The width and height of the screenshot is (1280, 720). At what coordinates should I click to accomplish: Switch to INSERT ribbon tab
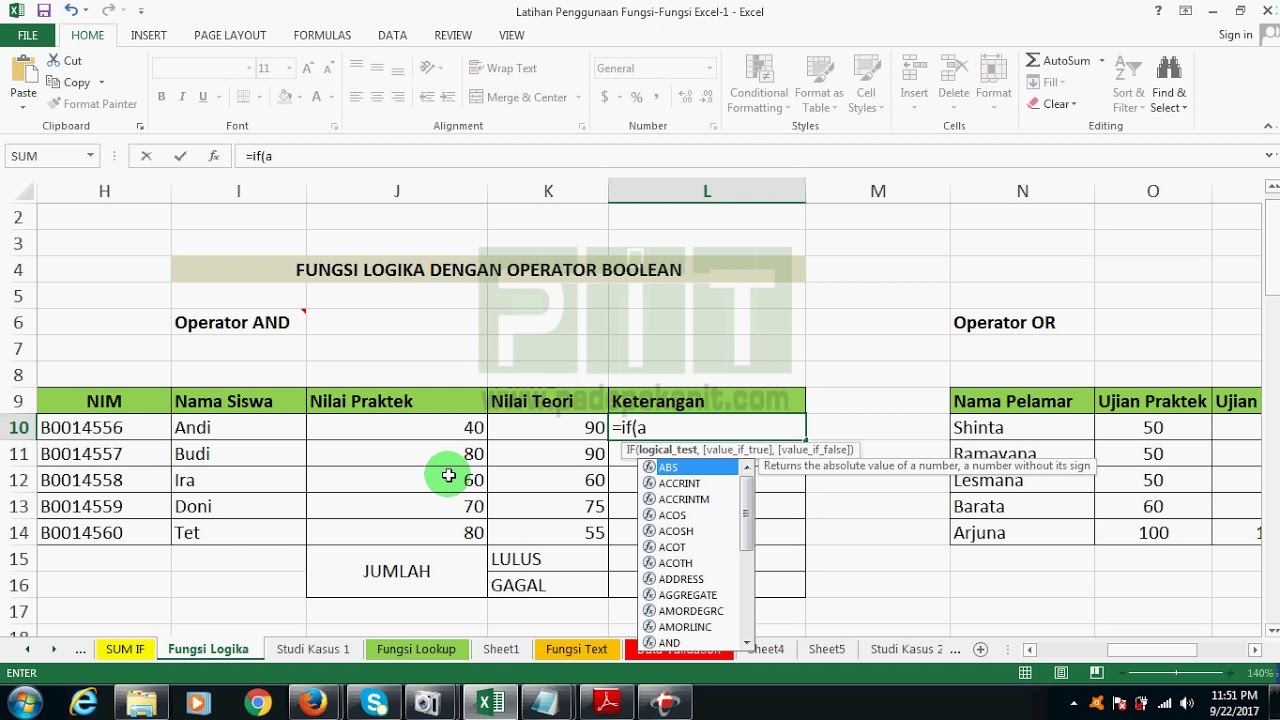coord(149,35)
